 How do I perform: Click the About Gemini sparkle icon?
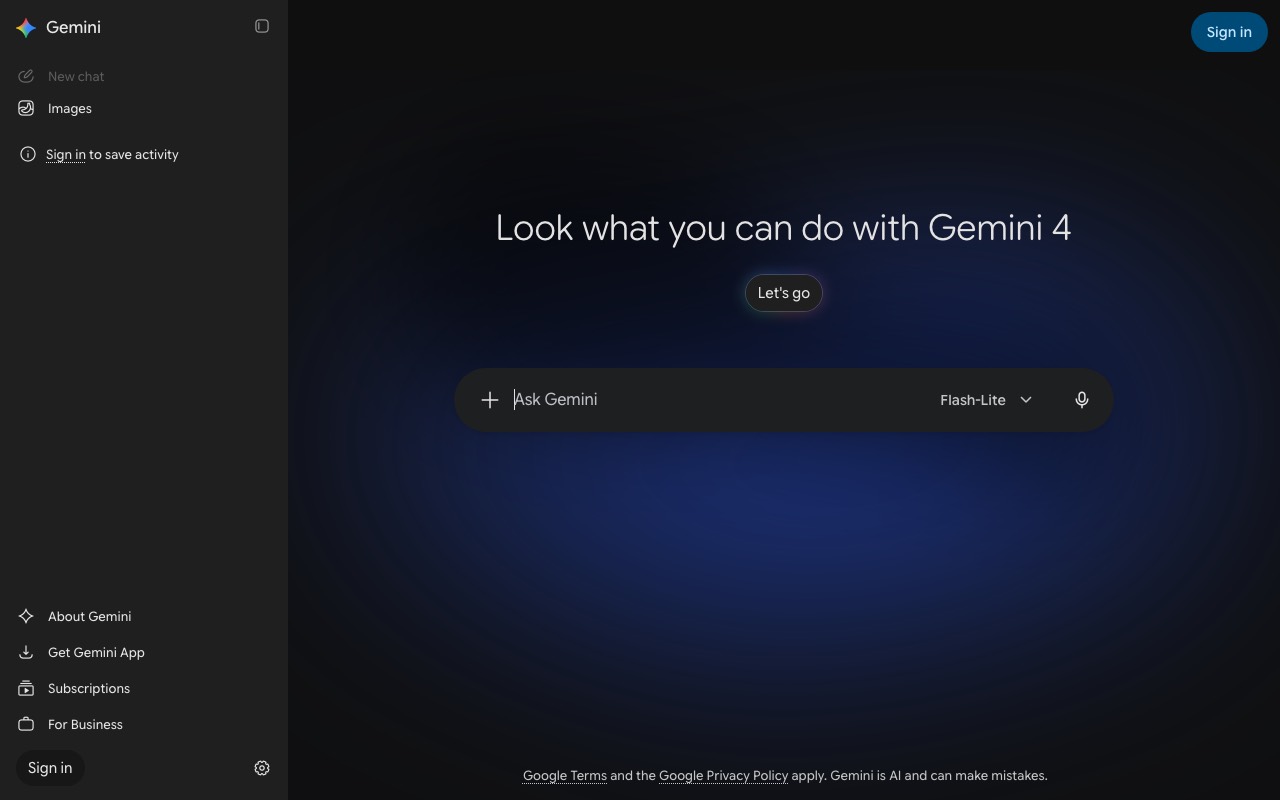26,616
